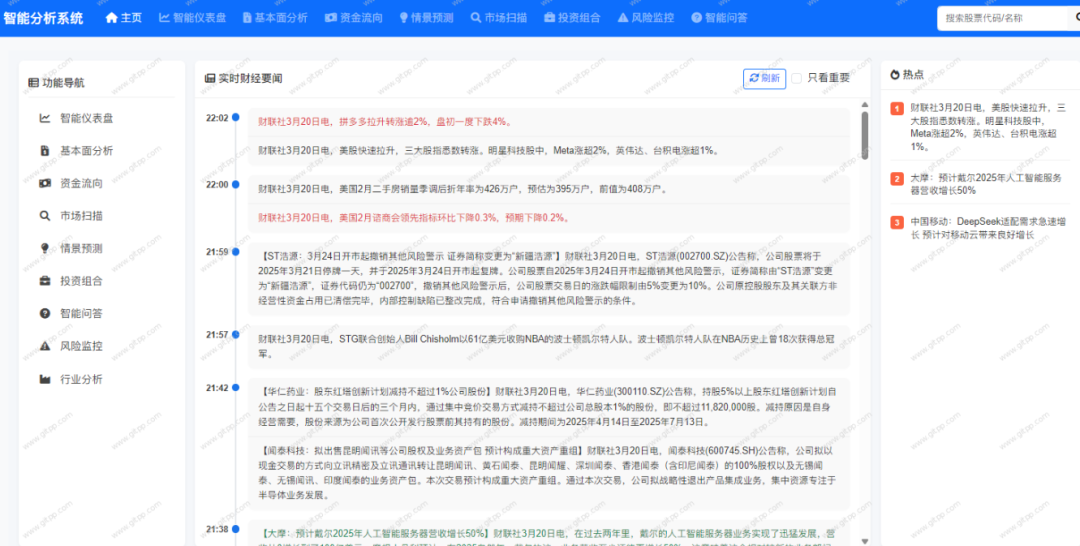Click orange badge number 3 in hot list
Screen dimensions: 1080x546
(897, 222)
